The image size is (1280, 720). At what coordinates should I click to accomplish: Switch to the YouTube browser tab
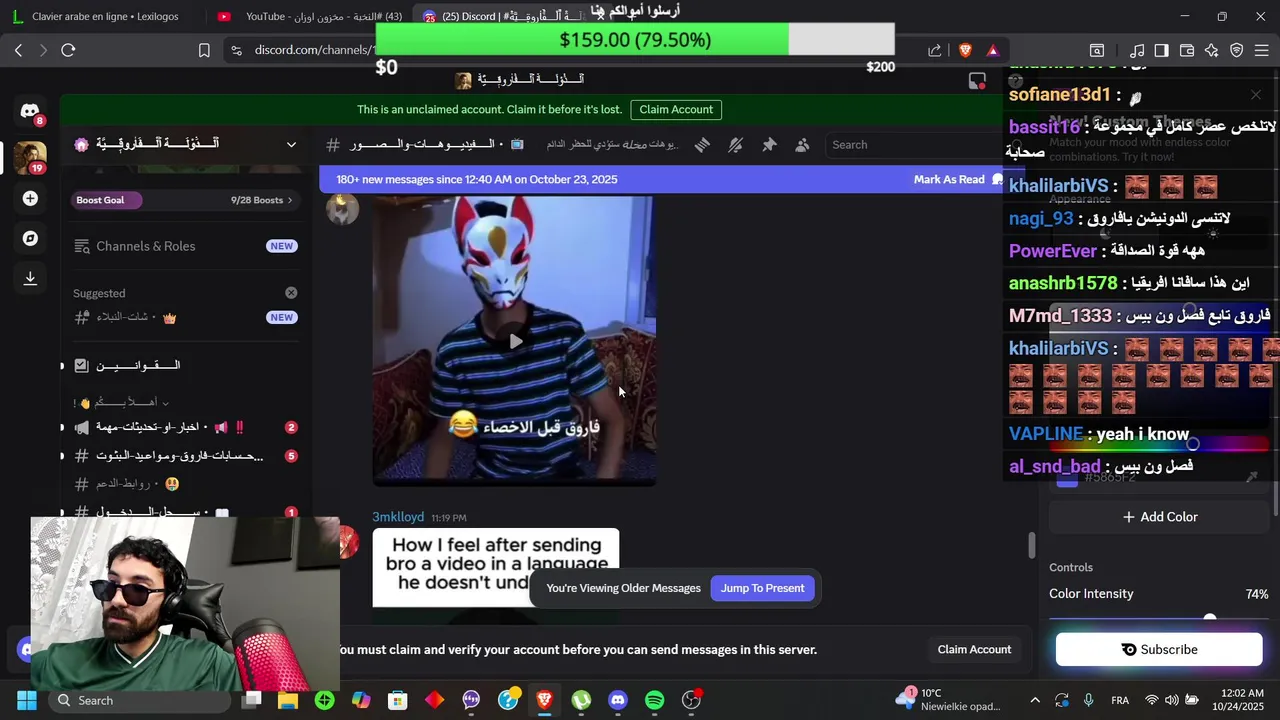coord(310,16)
